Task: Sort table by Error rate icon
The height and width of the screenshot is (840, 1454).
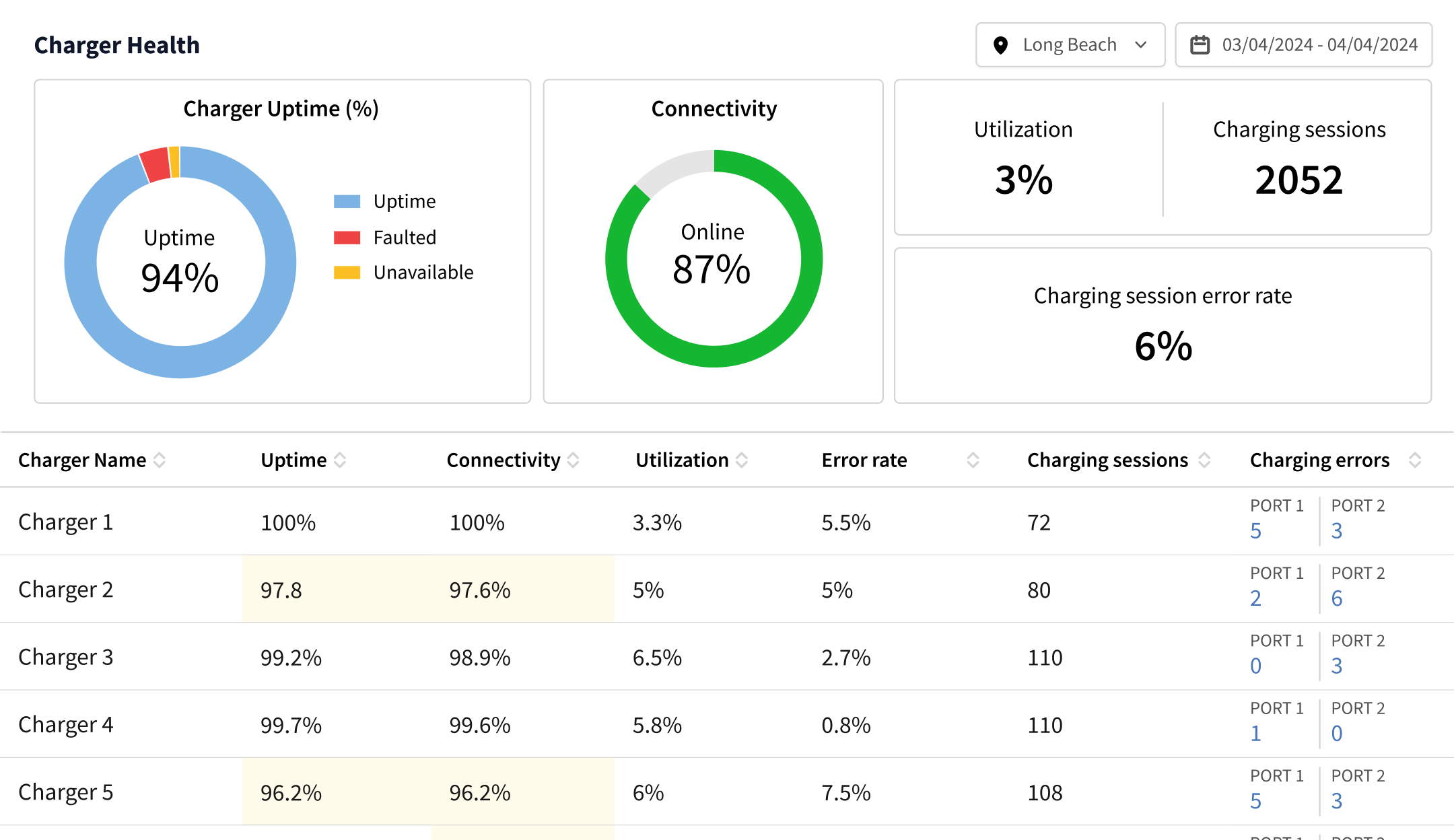Action: [973, 460]
